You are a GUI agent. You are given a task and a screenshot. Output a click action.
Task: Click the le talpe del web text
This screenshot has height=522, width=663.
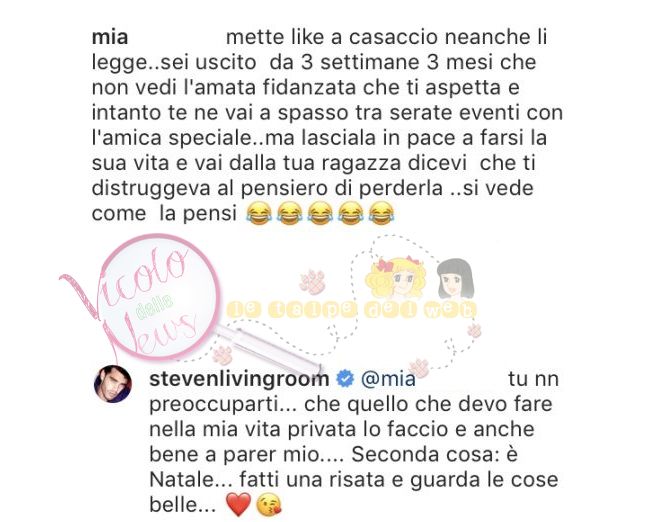(x=353, y=310)
